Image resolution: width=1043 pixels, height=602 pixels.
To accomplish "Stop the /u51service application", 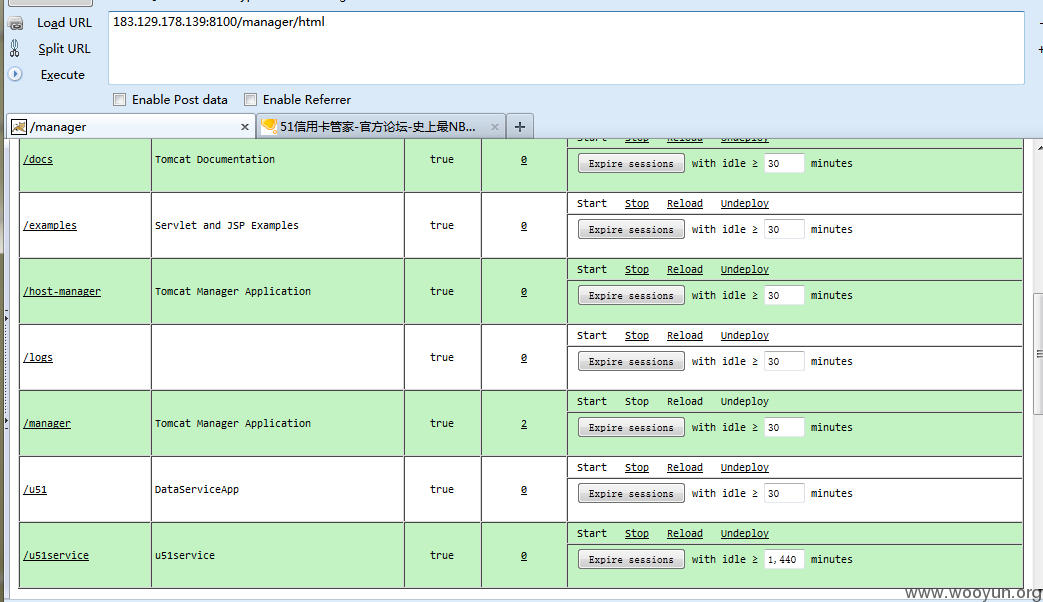I will point(637,533).
